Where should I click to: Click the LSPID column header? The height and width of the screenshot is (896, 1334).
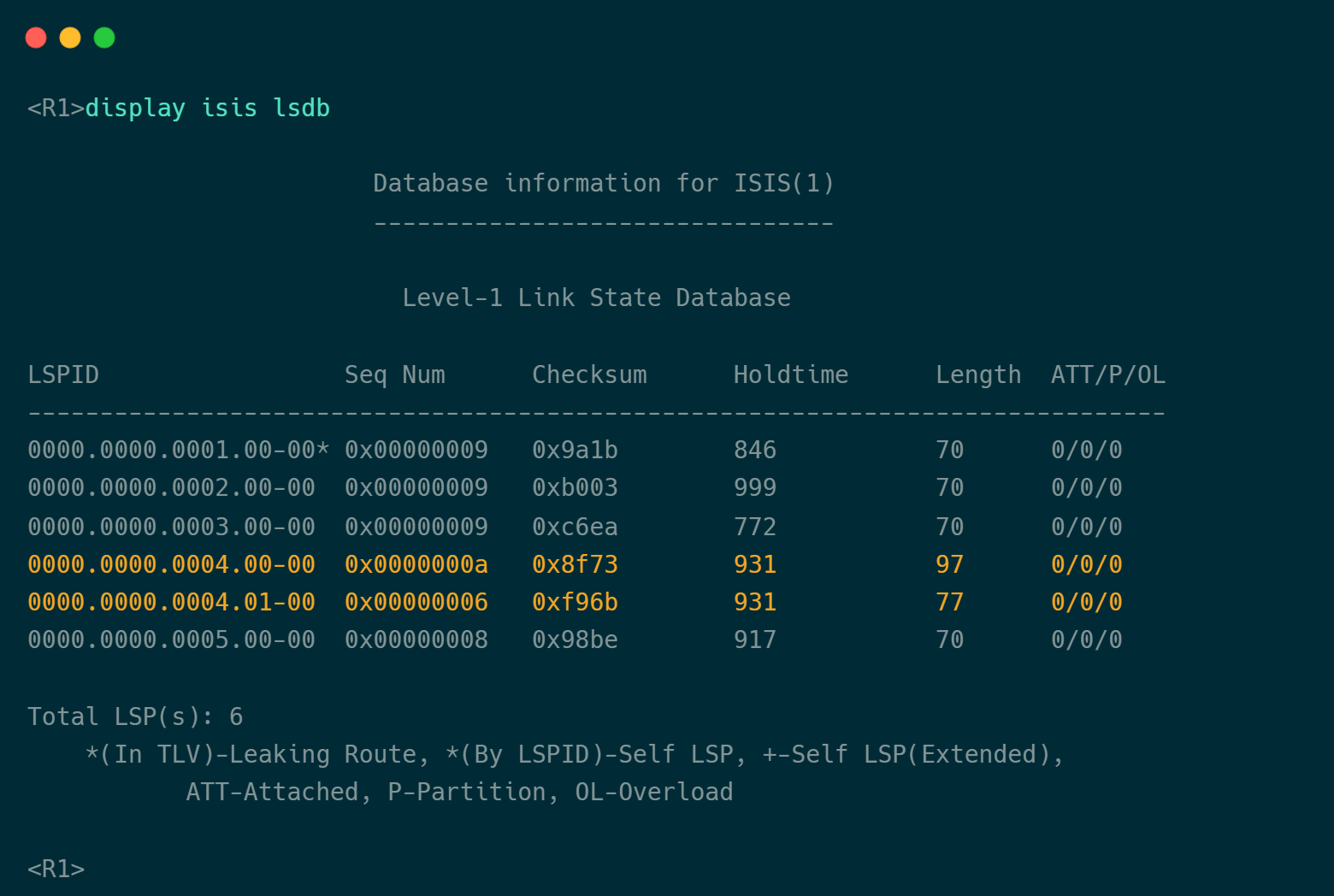point(63,375)
